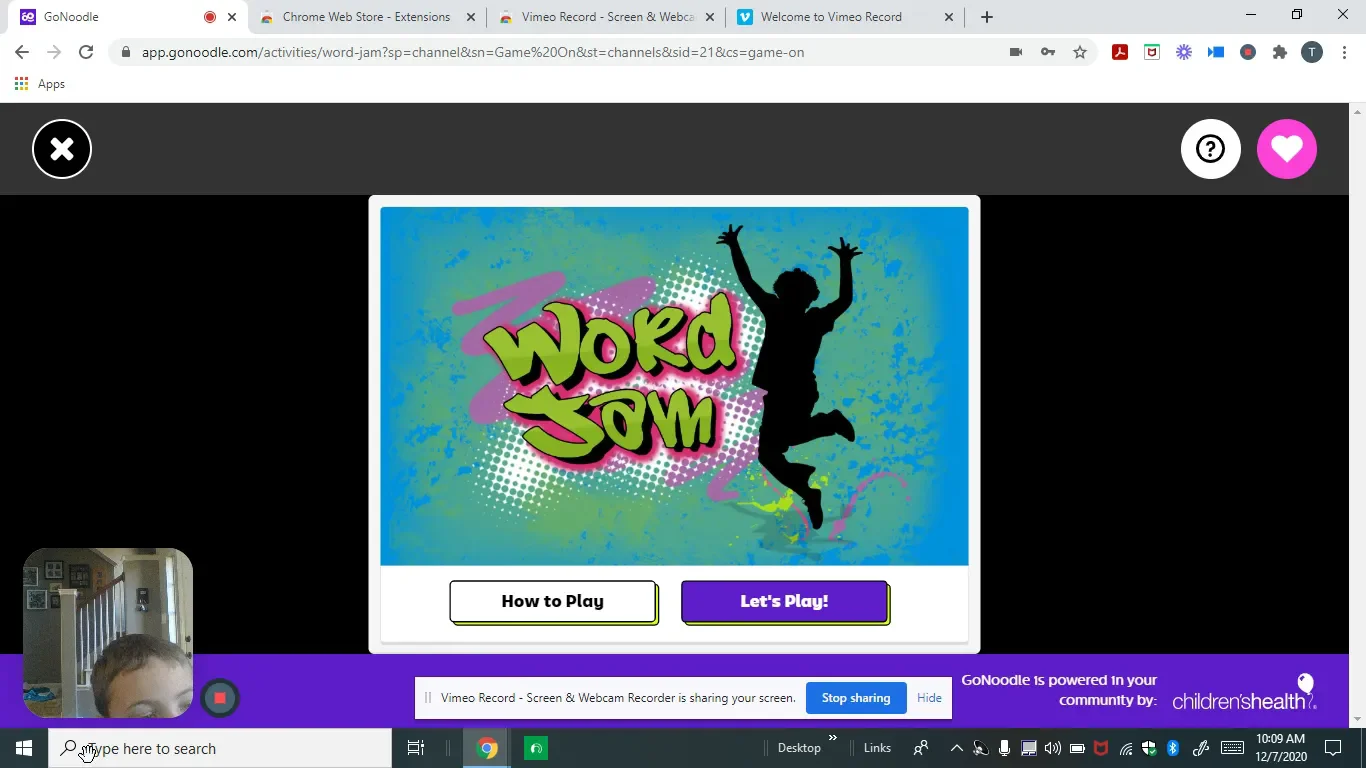Show hidden system tray icons
This screenshot has height=768, width=1366.
coord(956,748)
